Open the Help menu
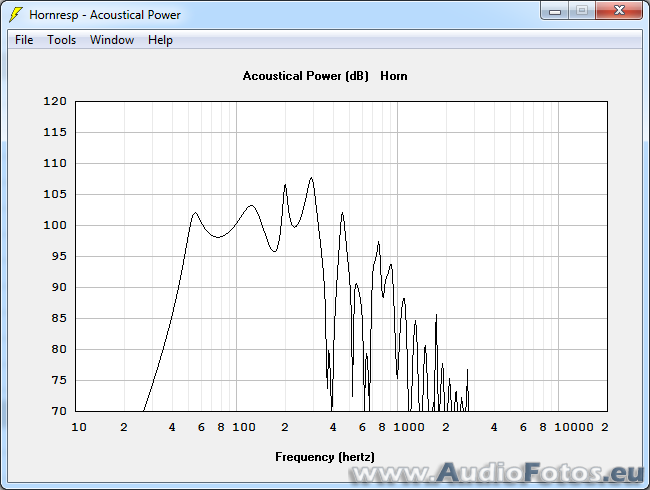The width and height of the screenshot is (650, 490). pos(160,40)
